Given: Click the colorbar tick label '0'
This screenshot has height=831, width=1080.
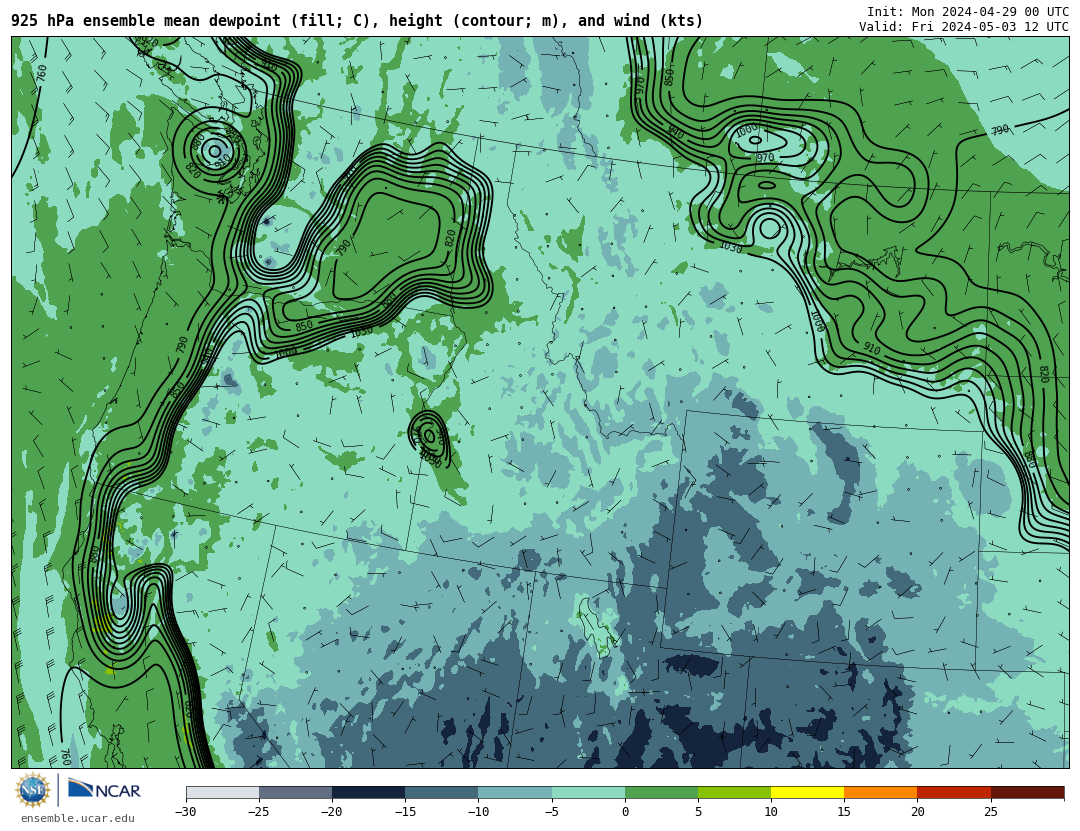Looking at the screenshot, I should click(x=625, y=812).
